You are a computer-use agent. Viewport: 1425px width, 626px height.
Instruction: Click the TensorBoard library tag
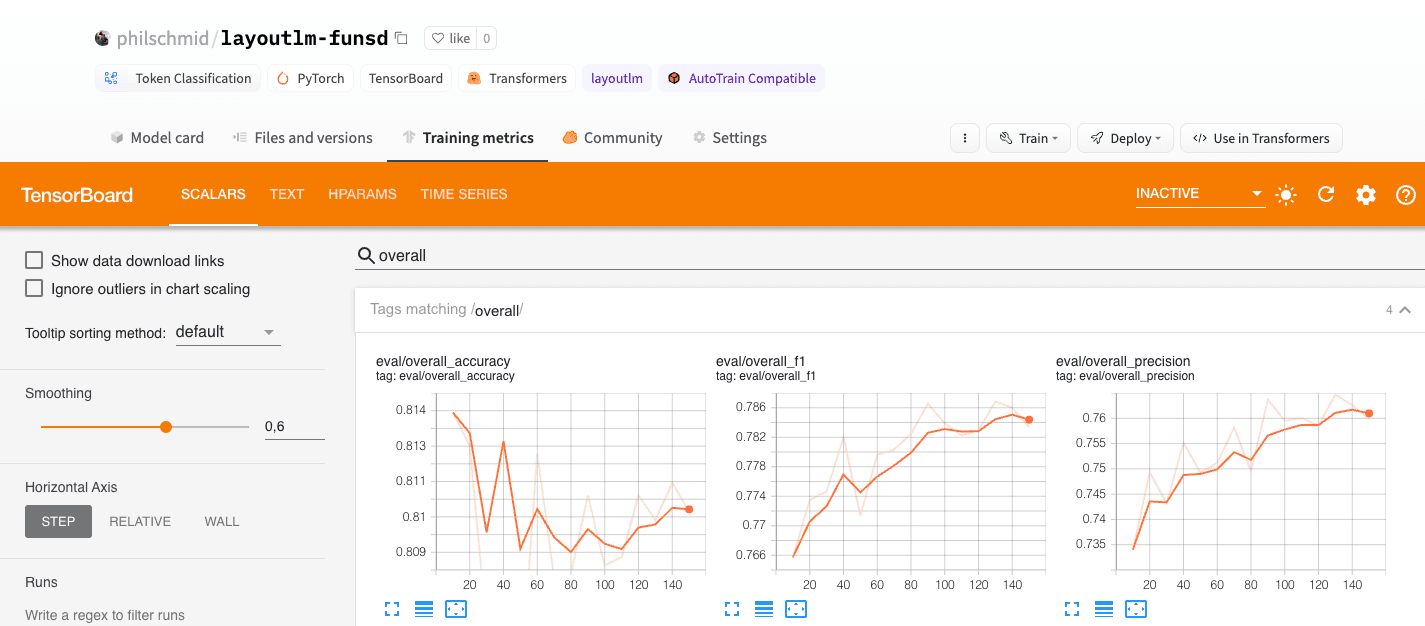click(x=406, y=78)
